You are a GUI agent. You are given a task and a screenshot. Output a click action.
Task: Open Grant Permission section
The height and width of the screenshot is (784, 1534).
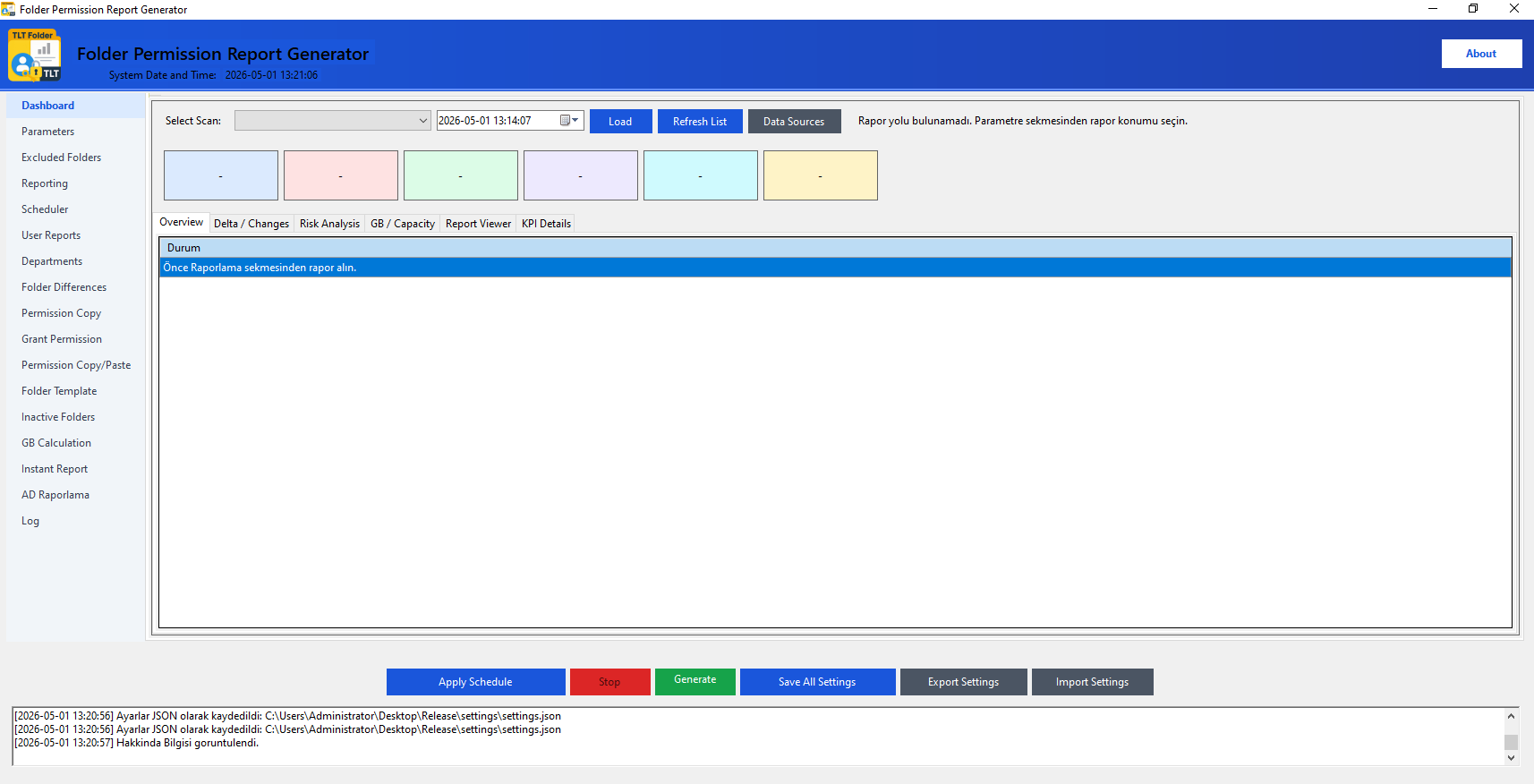coord(75,339)
